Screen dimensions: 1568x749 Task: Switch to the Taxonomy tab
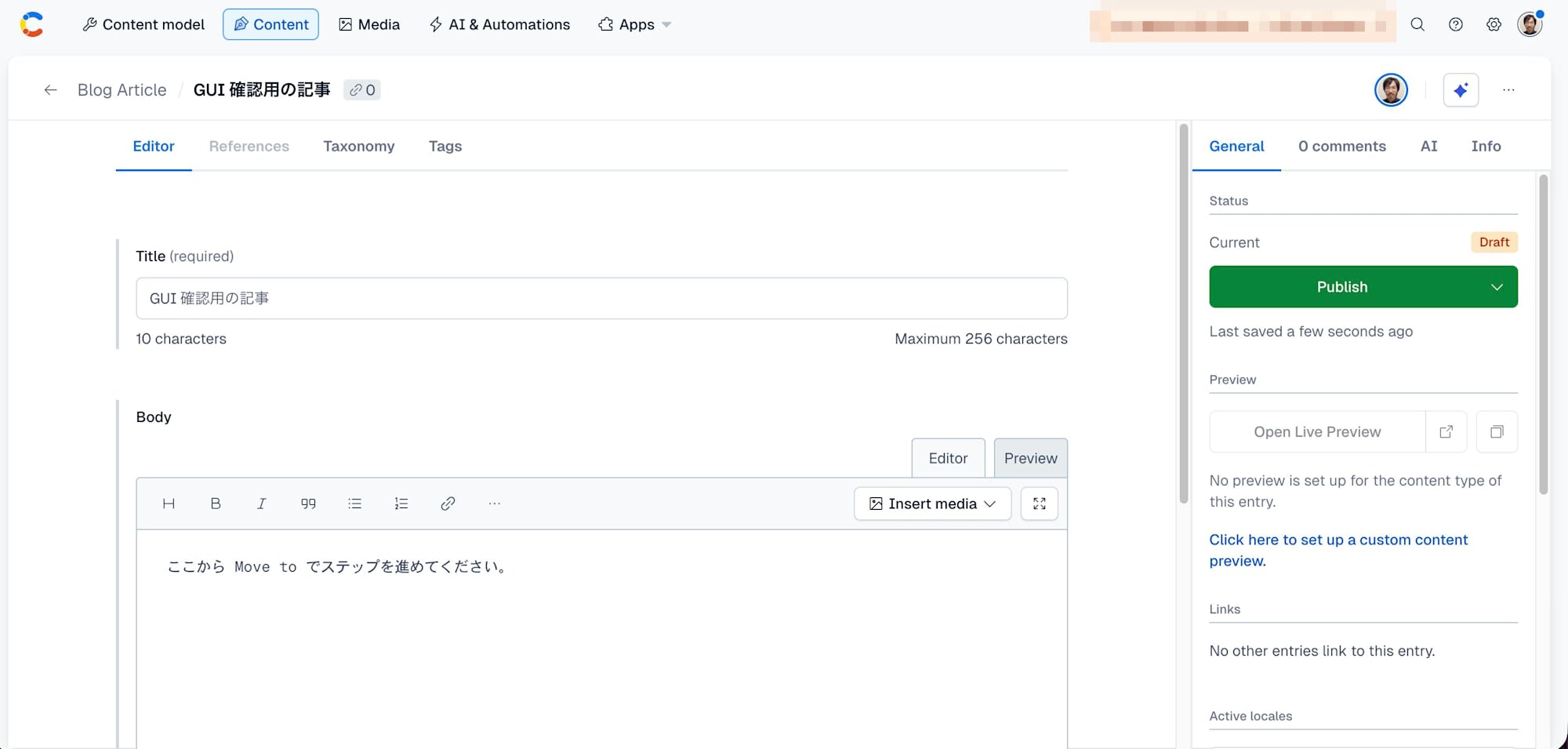pos(358,147)
